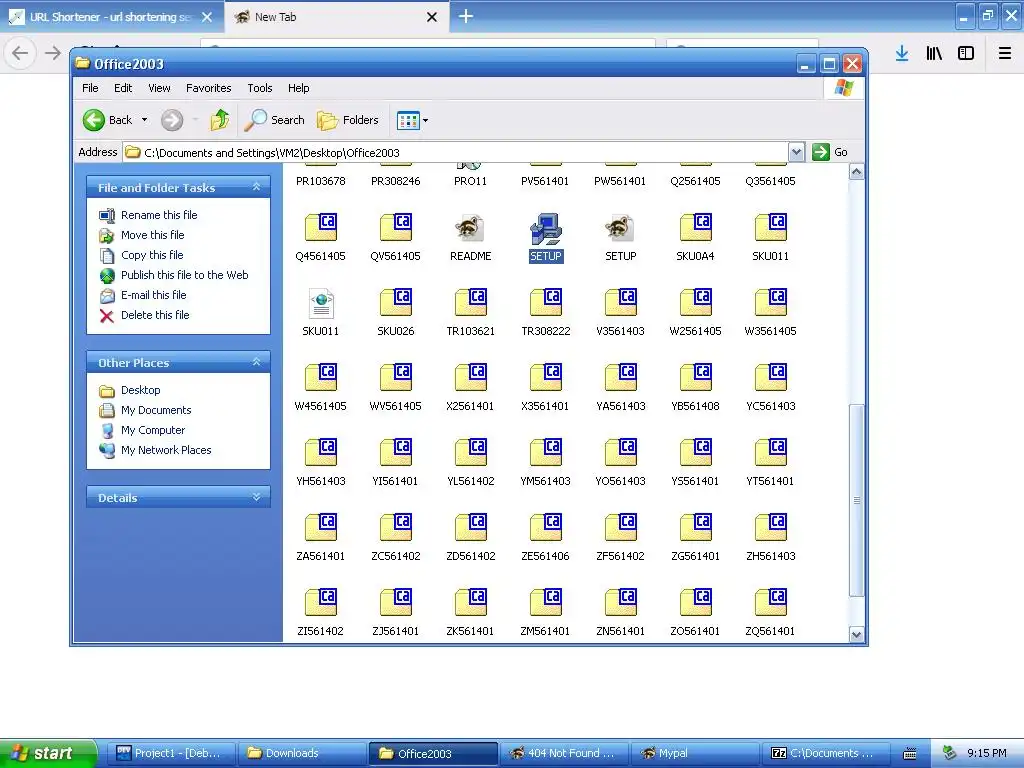Expand the Details panel

pos(257,498)
